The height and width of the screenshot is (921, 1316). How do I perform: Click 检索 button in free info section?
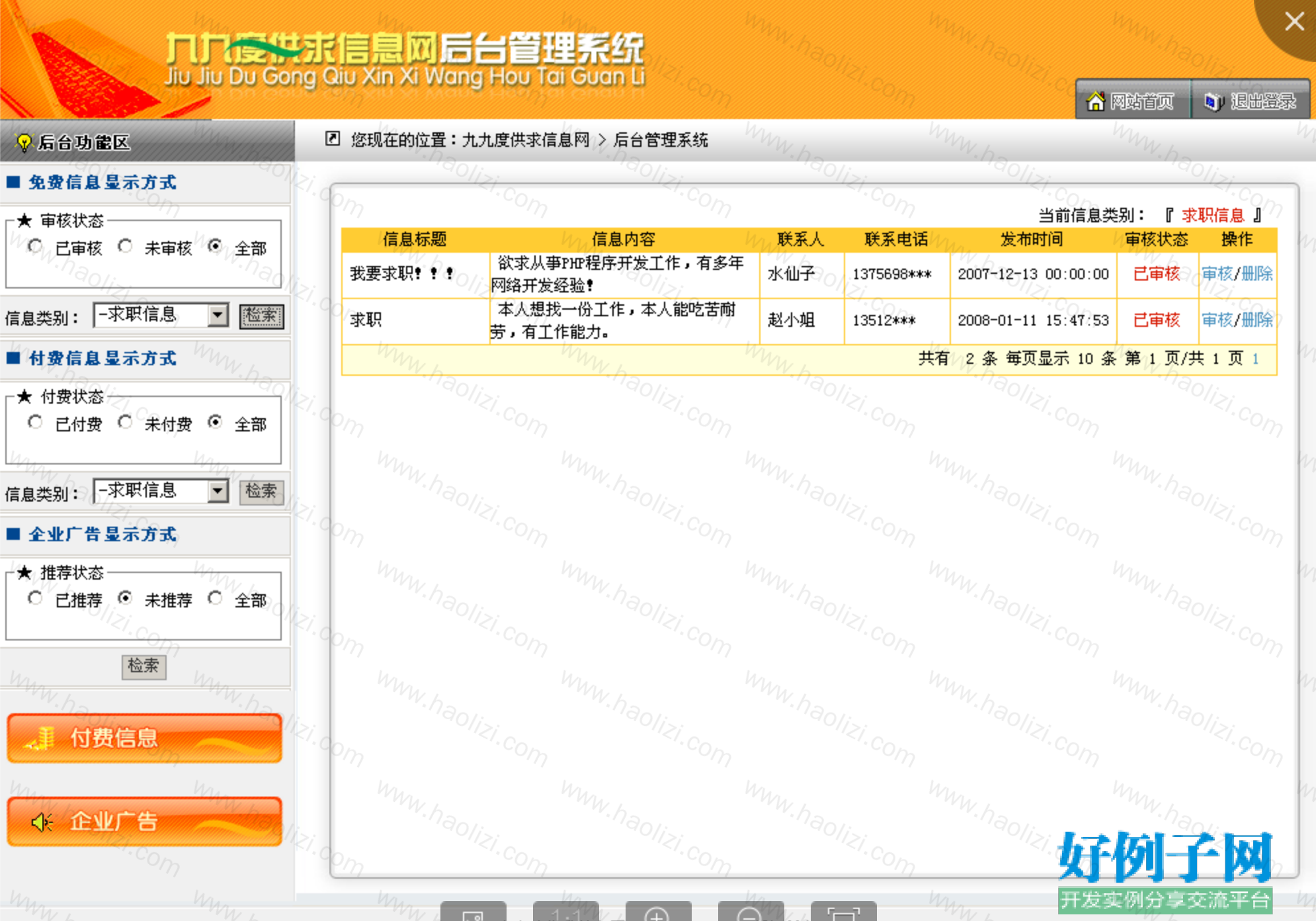261,316
